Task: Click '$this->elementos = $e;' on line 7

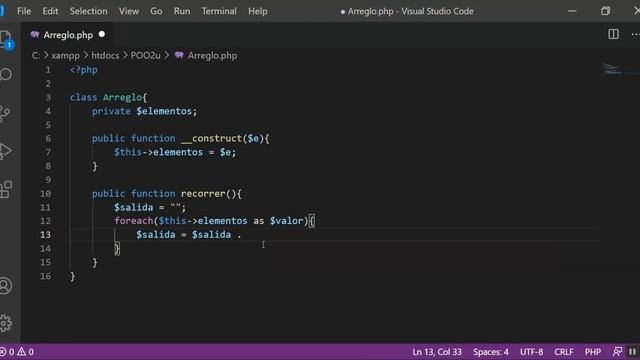Action: [175, 152]
